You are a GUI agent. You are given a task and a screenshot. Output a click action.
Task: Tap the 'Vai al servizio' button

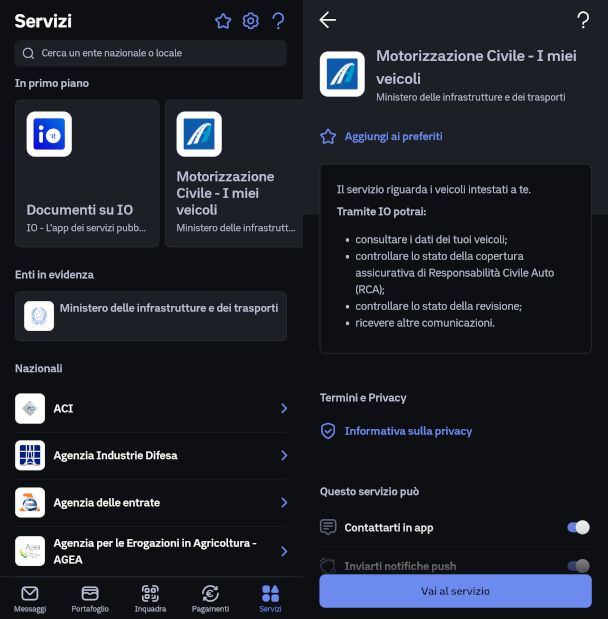point(456,591)
